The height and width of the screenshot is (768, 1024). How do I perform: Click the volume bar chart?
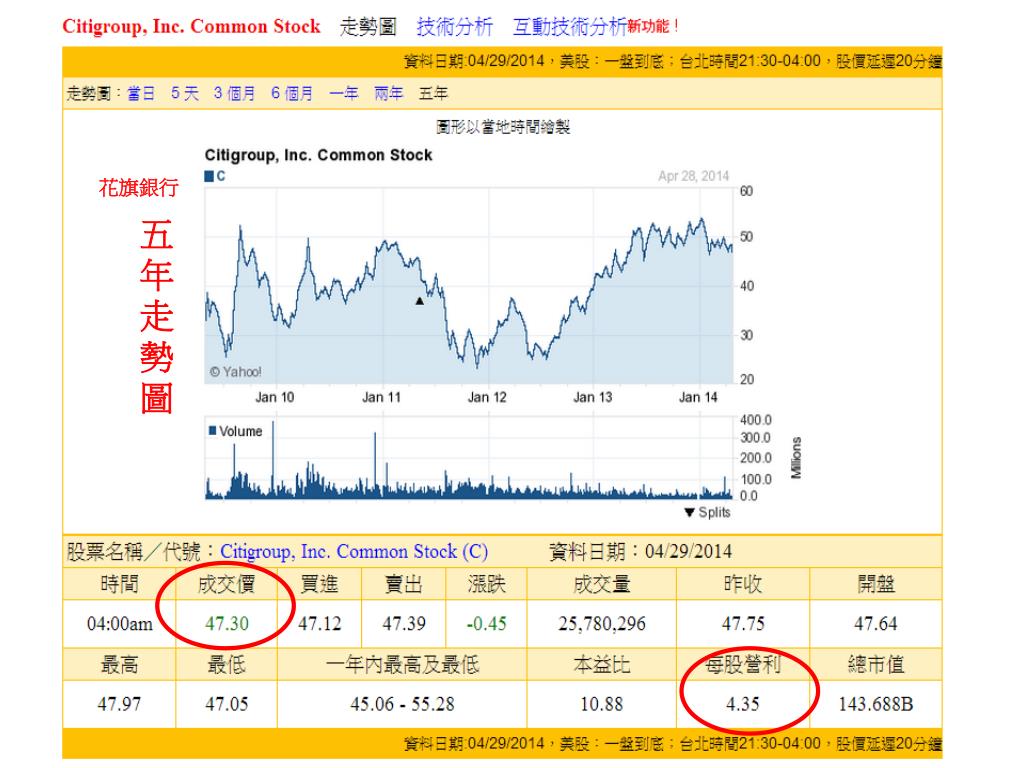[469, 458]
